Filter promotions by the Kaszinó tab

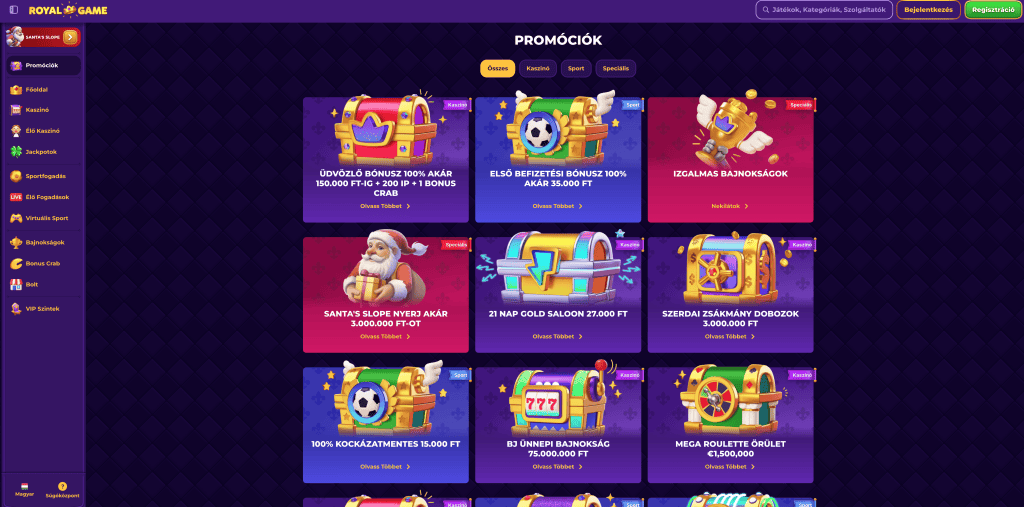point(538,69)
